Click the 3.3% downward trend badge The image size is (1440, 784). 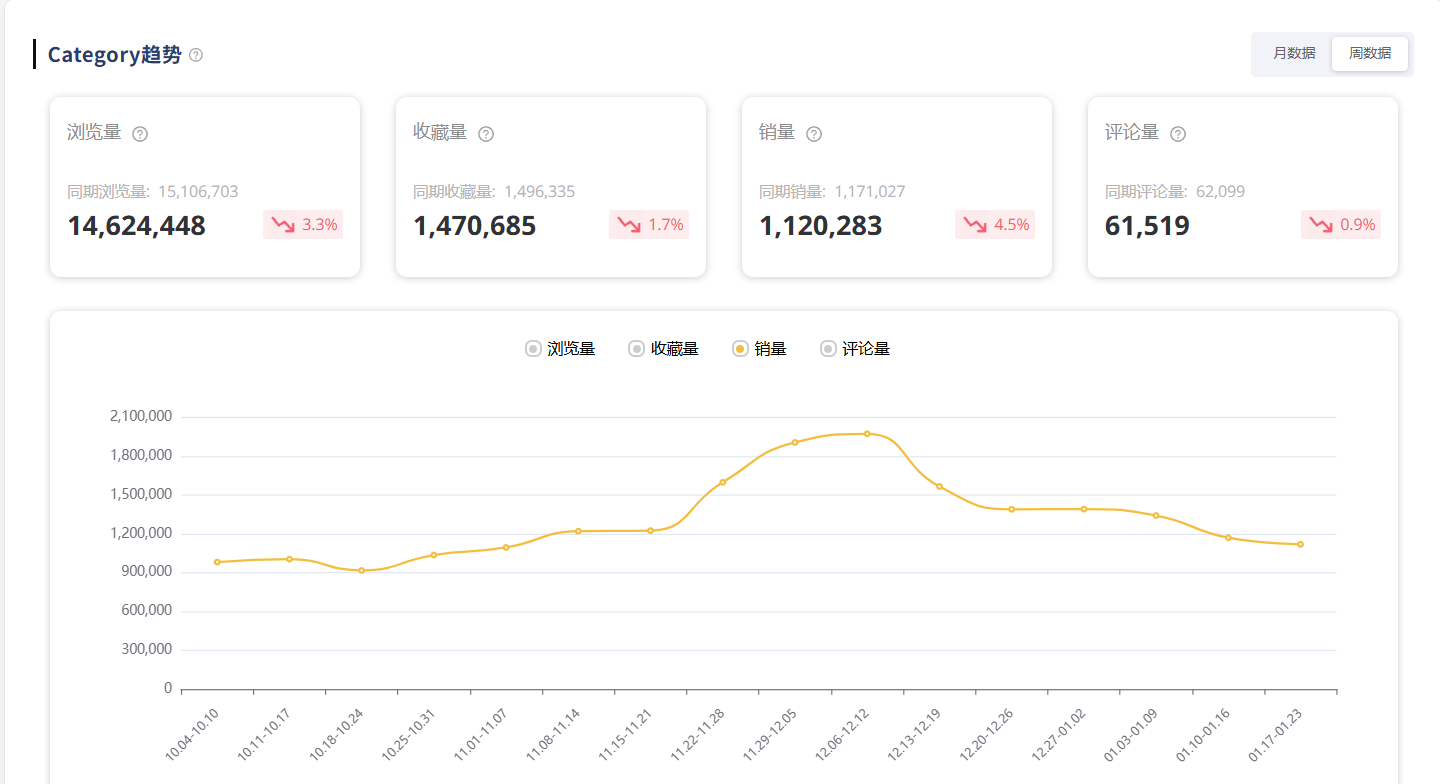click(x=303, y=225)
